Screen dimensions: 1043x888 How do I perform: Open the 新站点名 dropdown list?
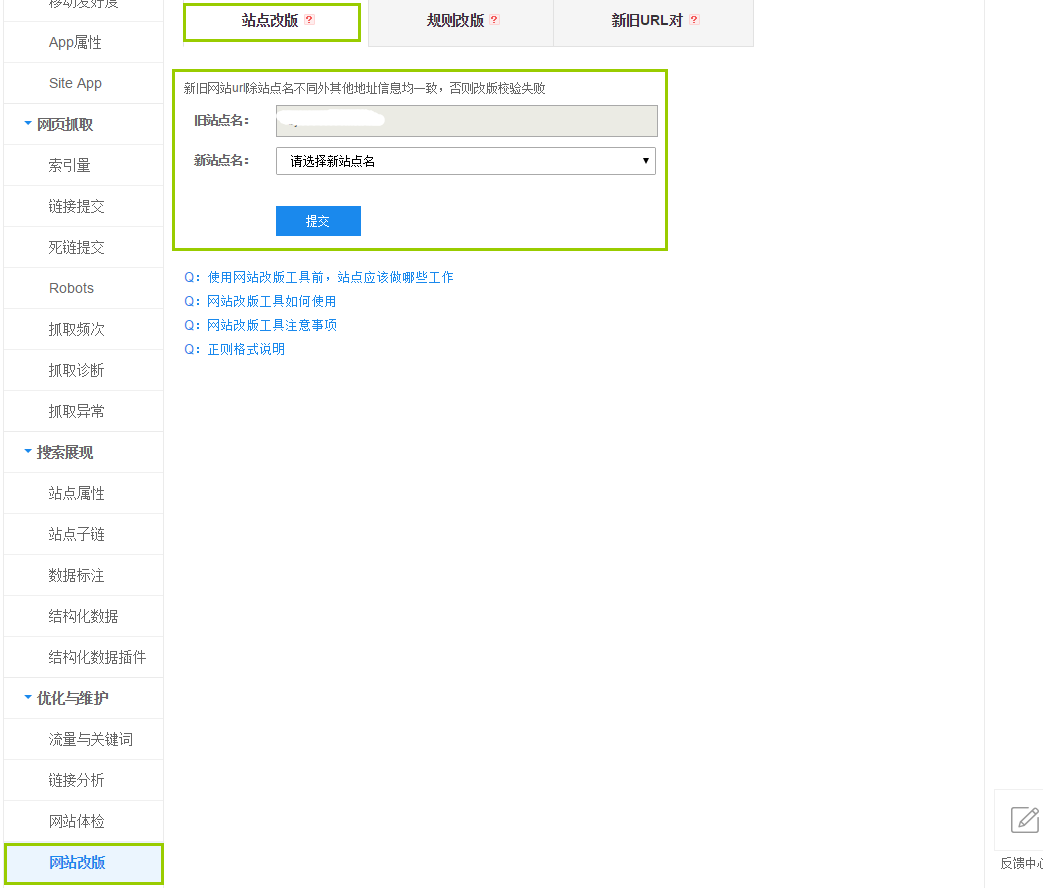point(465,161)
